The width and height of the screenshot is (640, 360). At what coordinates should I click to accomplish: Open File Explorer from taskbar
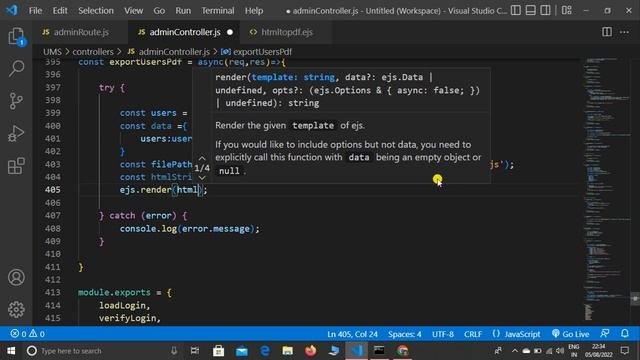click(287, 351)
